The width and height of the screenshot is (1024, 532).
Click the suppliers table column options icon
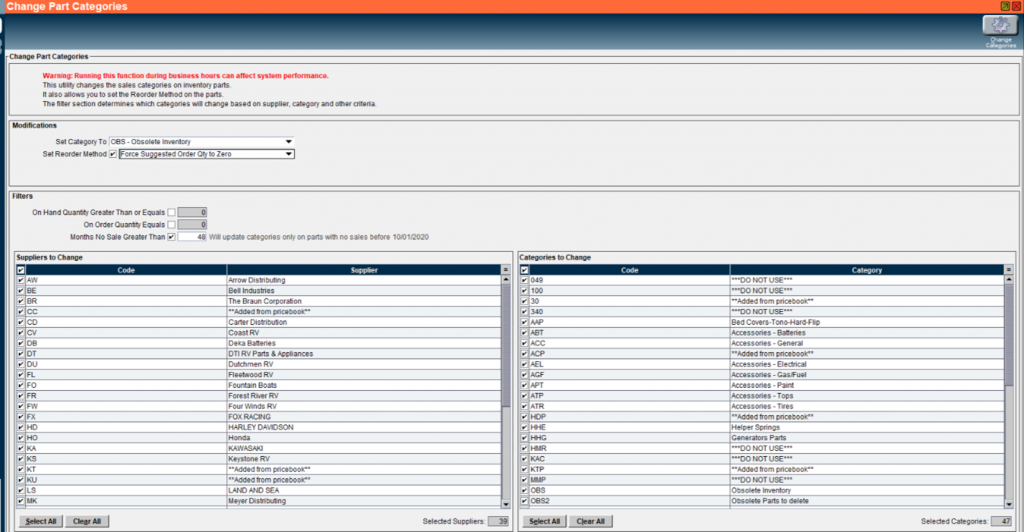tap(506, 269)
